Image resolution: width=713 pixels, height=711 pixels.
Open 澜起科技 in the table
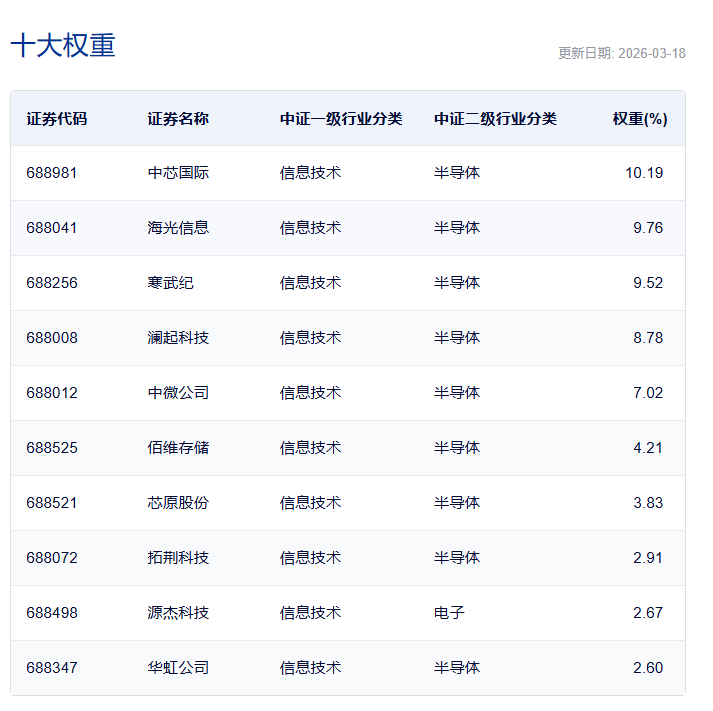(178, 338)
